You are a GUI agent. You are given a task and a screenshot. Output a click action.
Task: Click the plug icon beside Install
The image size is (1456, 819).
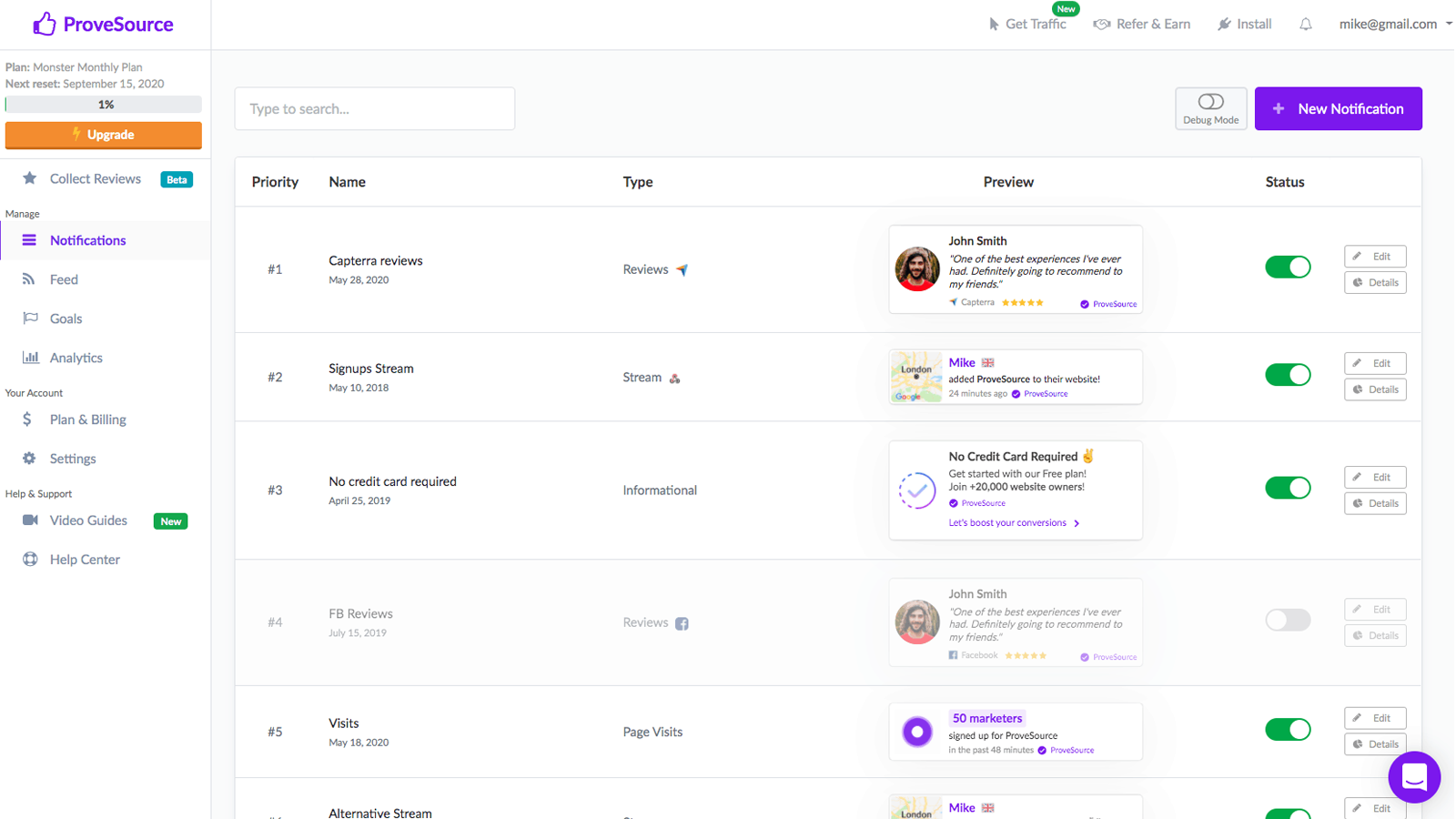pyautogui.click(x=1224, y=25)
